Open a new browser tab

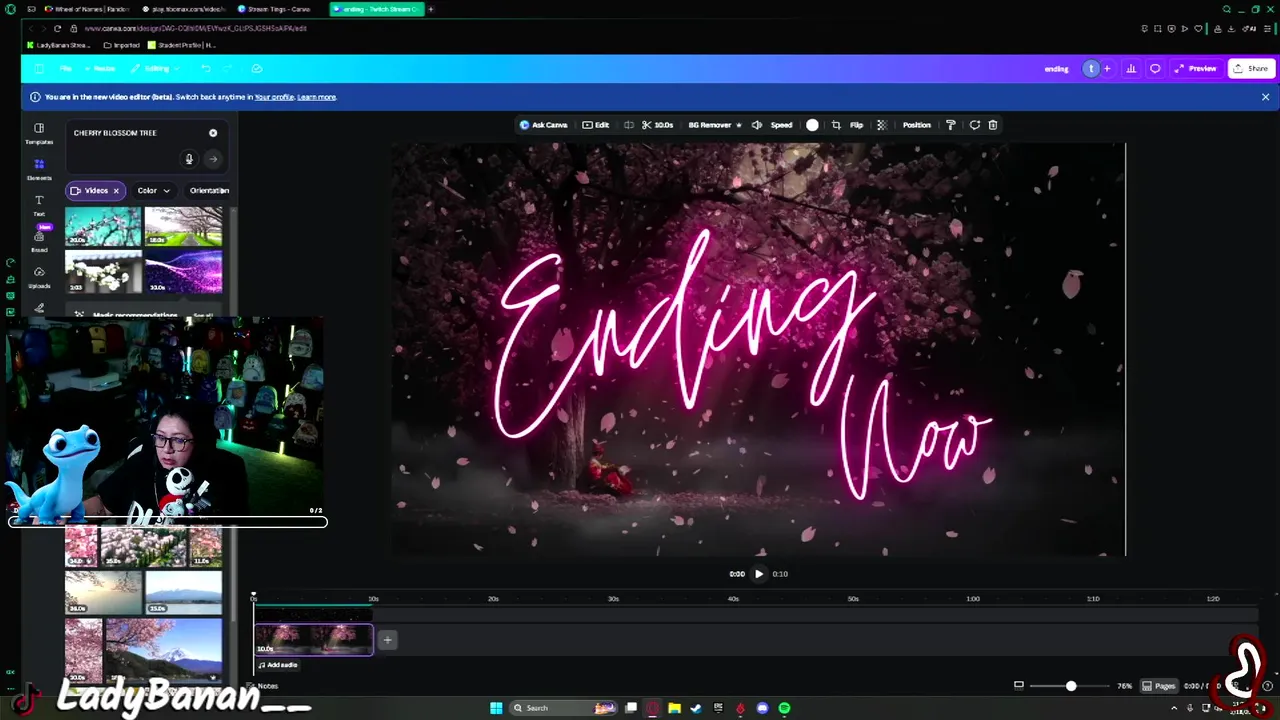pyautogui.click(x=431, y=9)
